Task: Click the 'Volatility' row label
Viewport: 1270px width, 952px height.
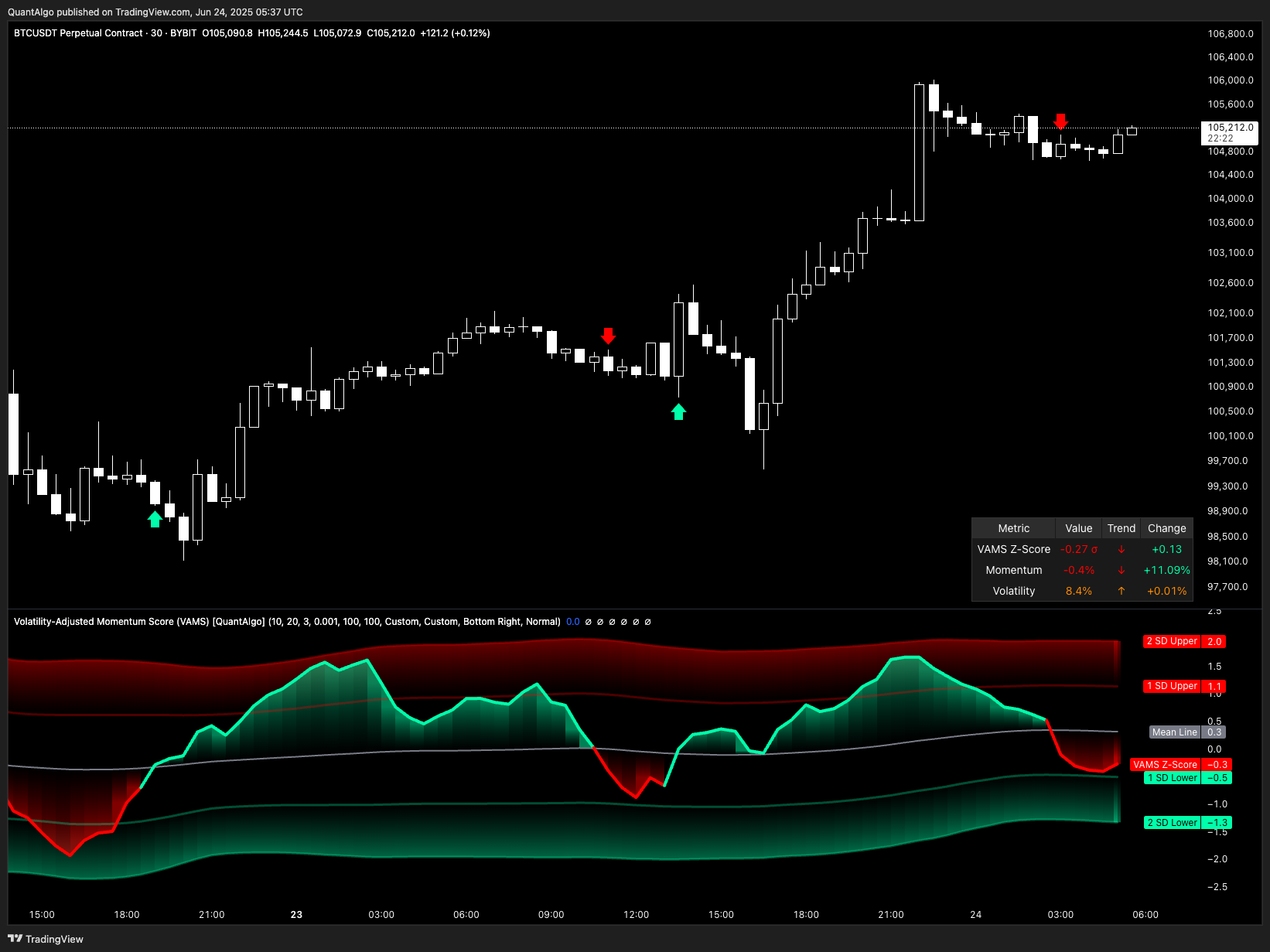Action: point(1013,592)
